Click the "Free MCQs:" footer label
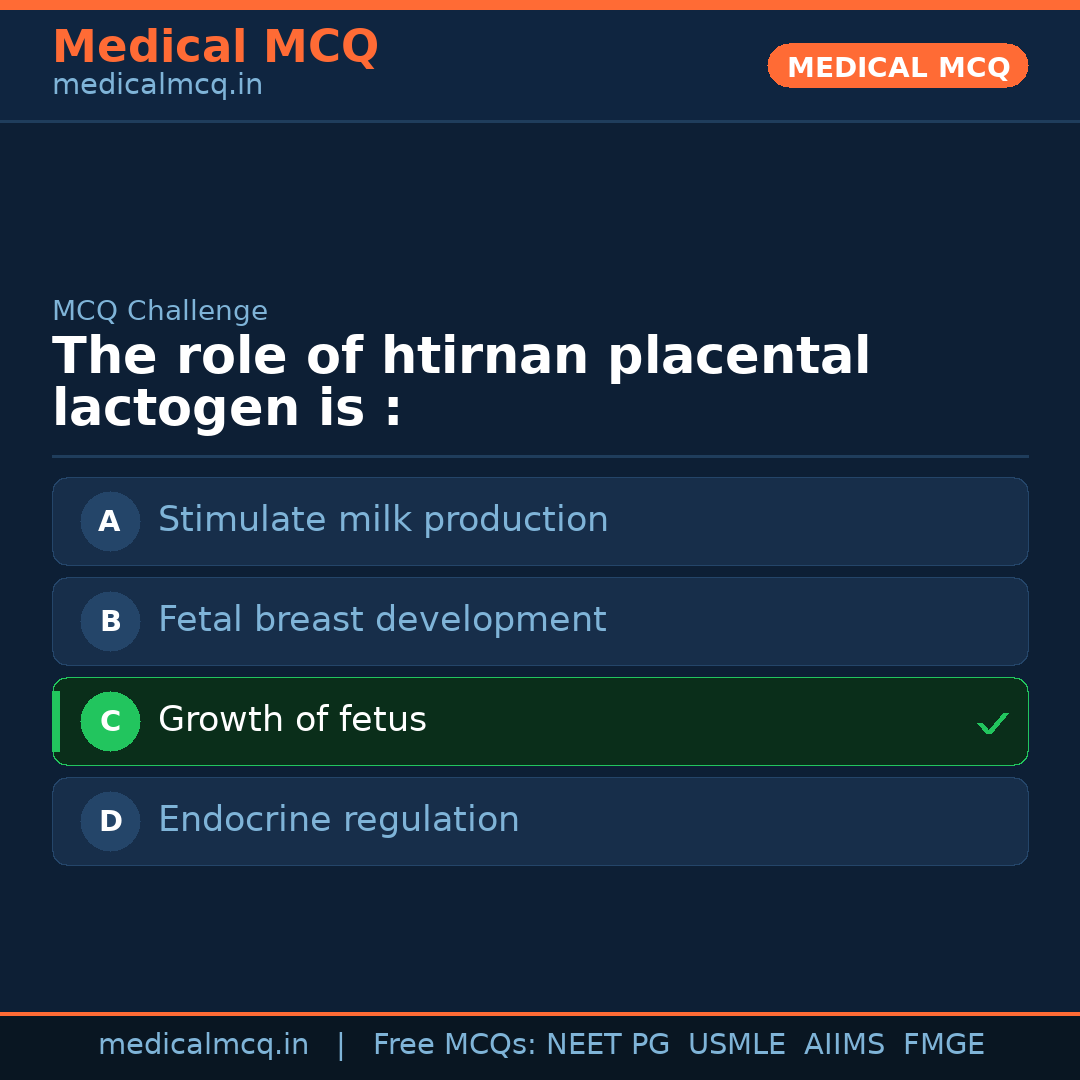1080x1080 pixels. click(x=455, y=1045)
